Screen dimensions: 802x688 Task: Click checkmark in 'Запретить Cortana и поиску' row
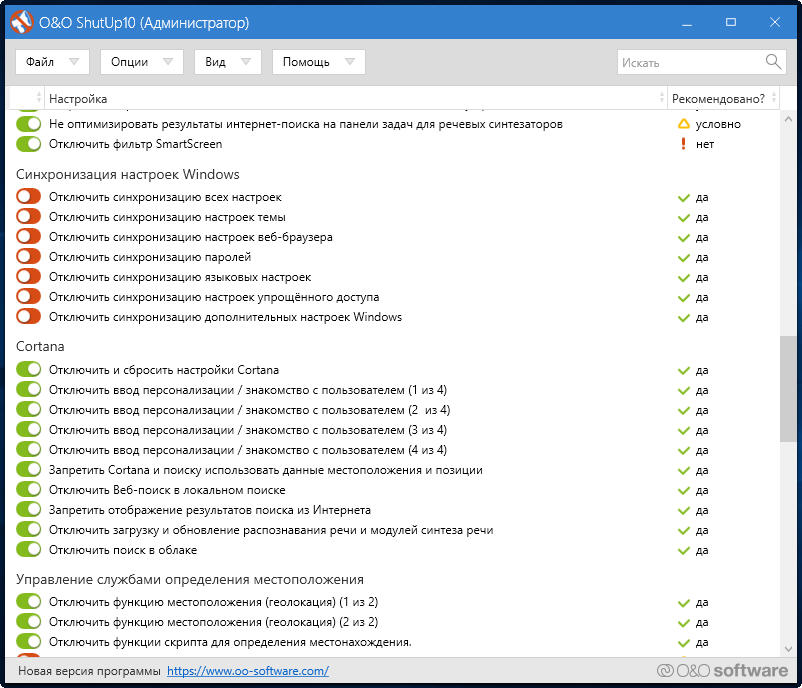(683, 470)
